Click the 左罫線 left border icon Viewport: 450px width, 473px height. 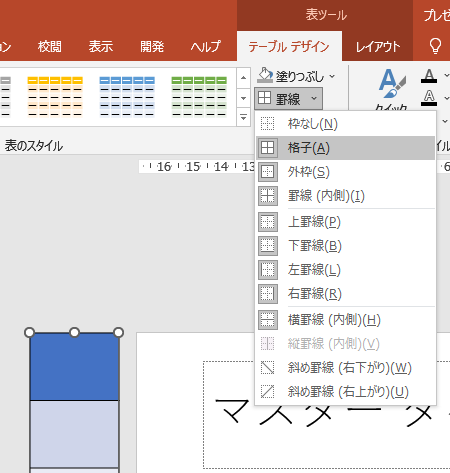click(x=268, y=270)
